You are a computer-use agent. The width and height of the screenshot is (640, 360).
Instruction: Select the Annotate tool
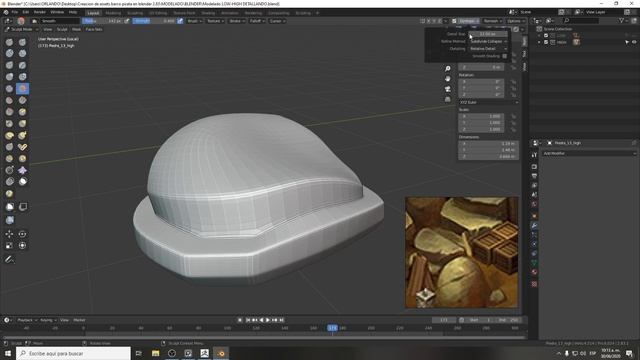(9, 259)
